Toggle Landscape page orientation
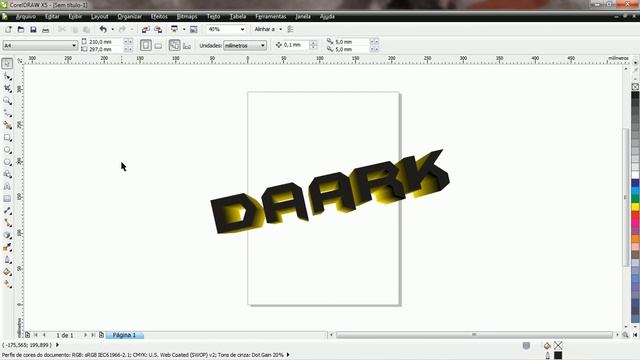 (x=158, y=46)
